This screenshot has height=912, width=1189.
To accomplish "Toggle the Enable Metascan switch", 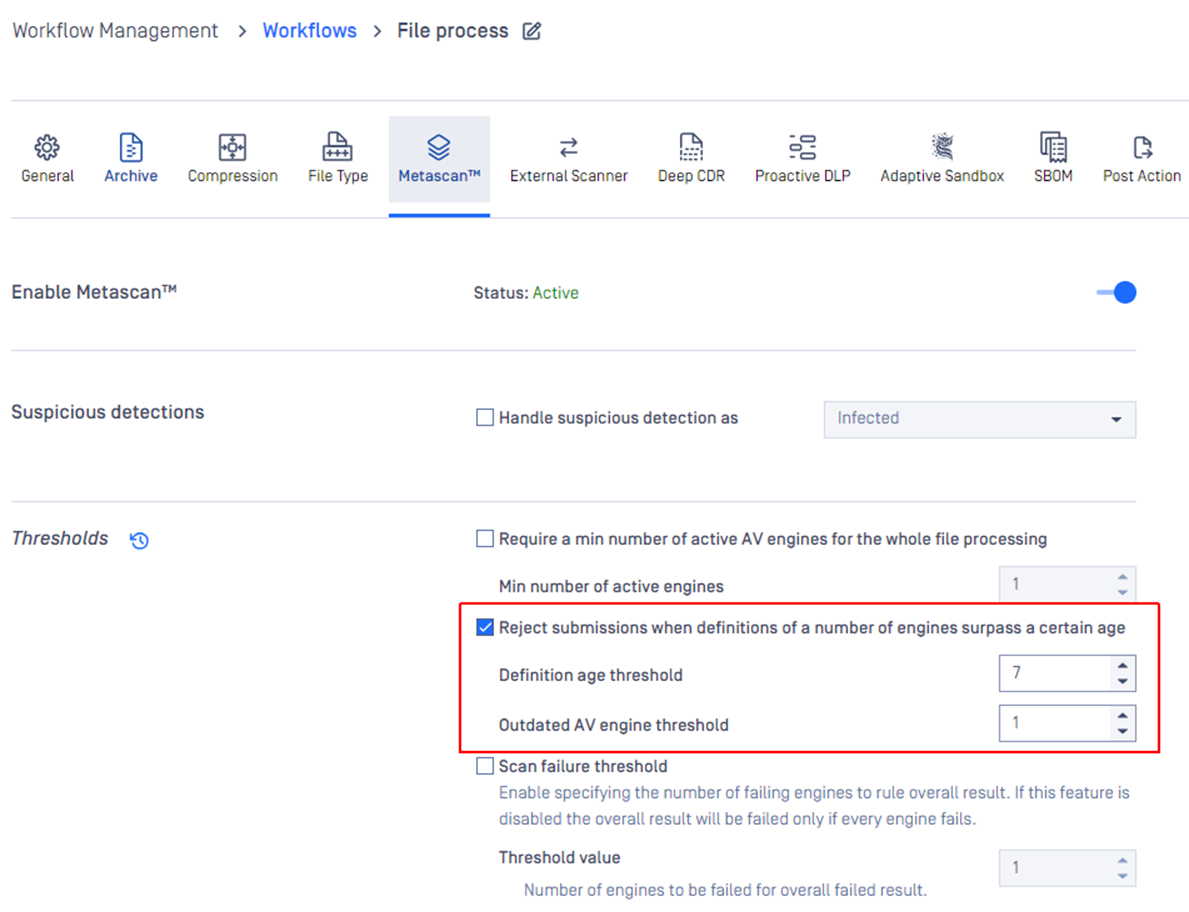I will pyautogui.click(x=1116, y=293).
